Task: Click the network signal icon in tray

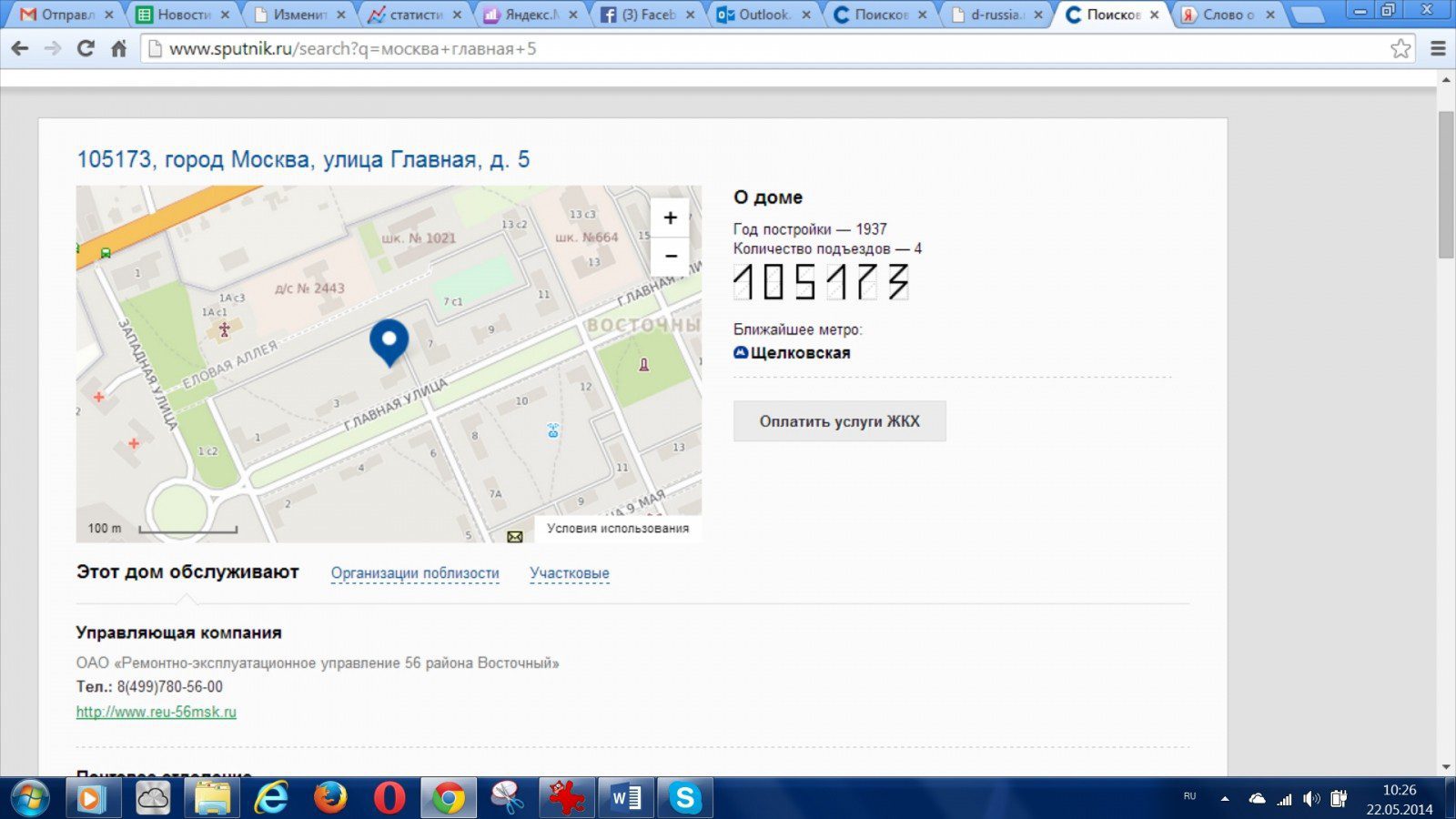Action: [x=1284, y=799]
